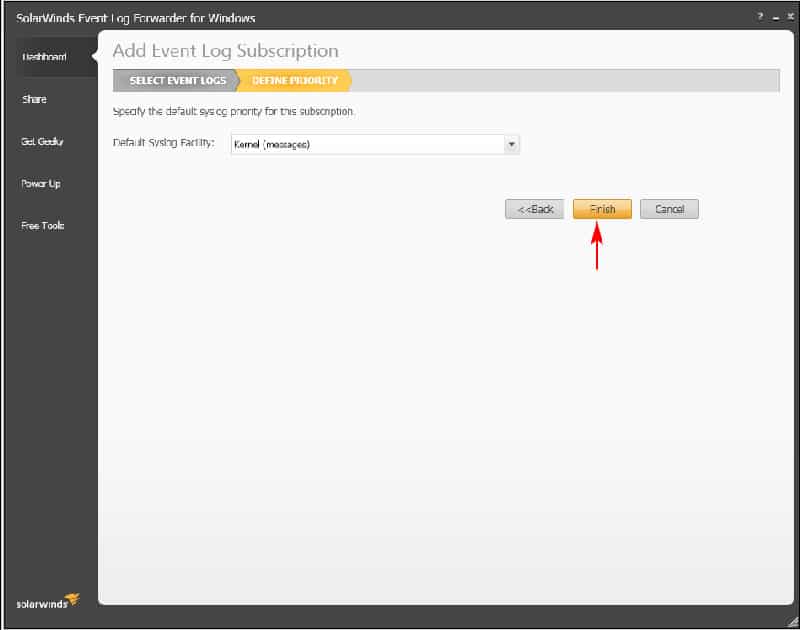Click the Back button
The height and width of the screenshot is (630, 800).
click(534, 209)
